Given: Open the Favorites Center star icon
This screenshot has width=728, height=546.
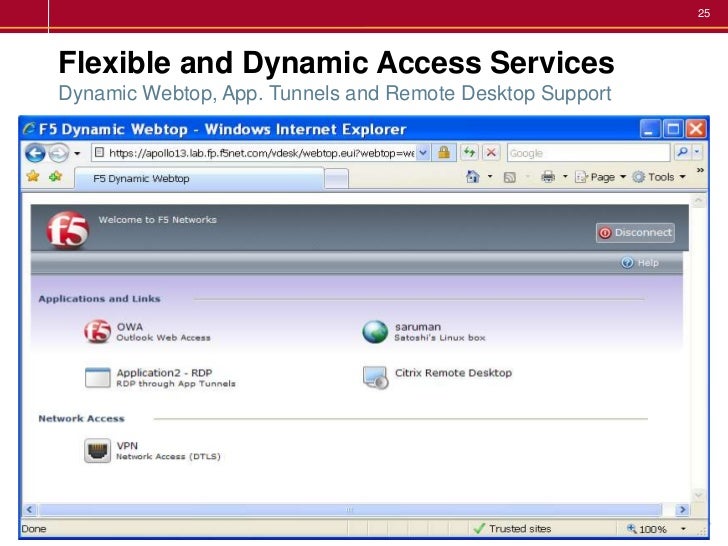Looking at the screenshot, I should click(33, 176).
